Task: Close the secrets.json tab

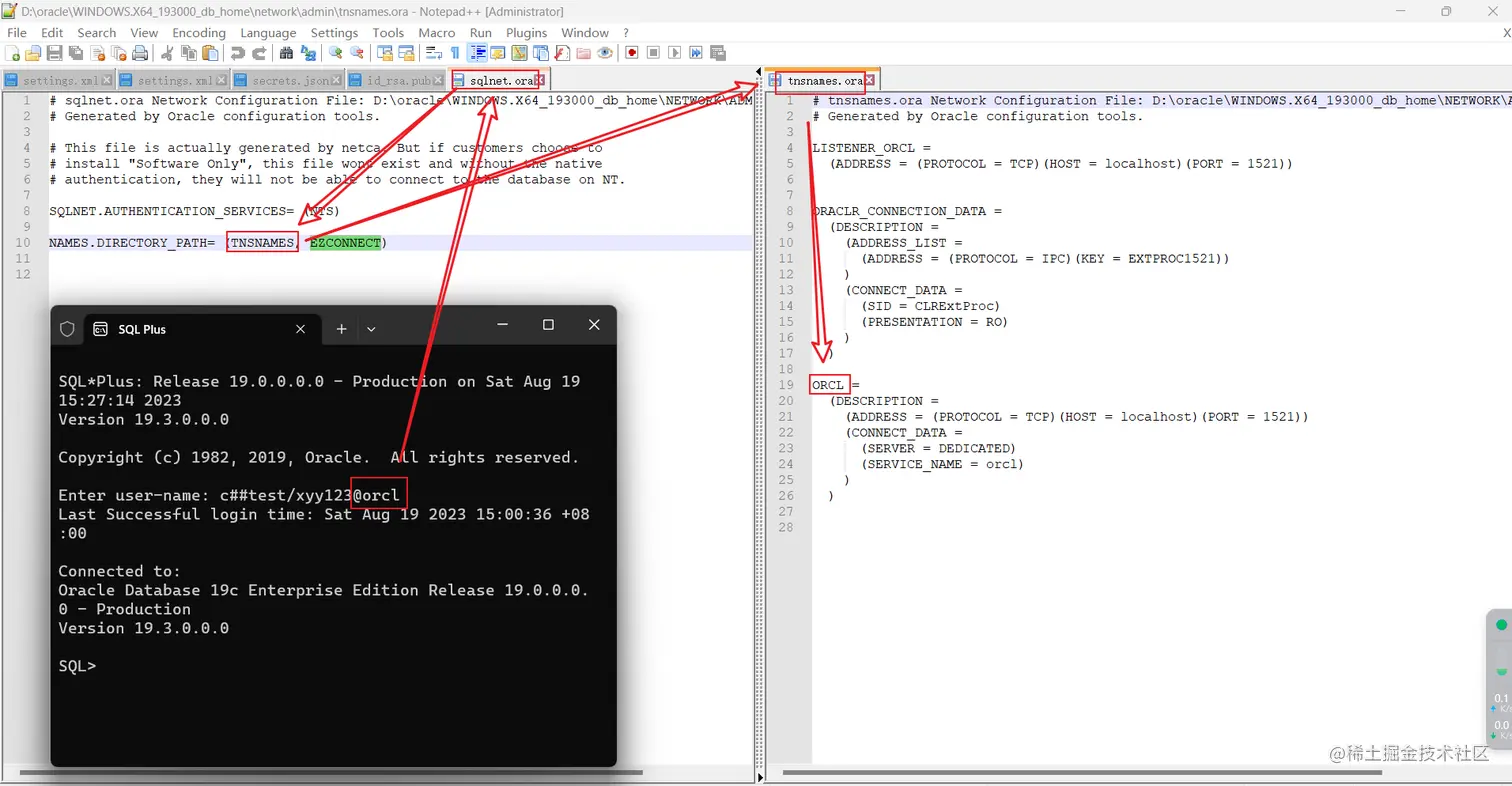Action: [x=337, y=80]
